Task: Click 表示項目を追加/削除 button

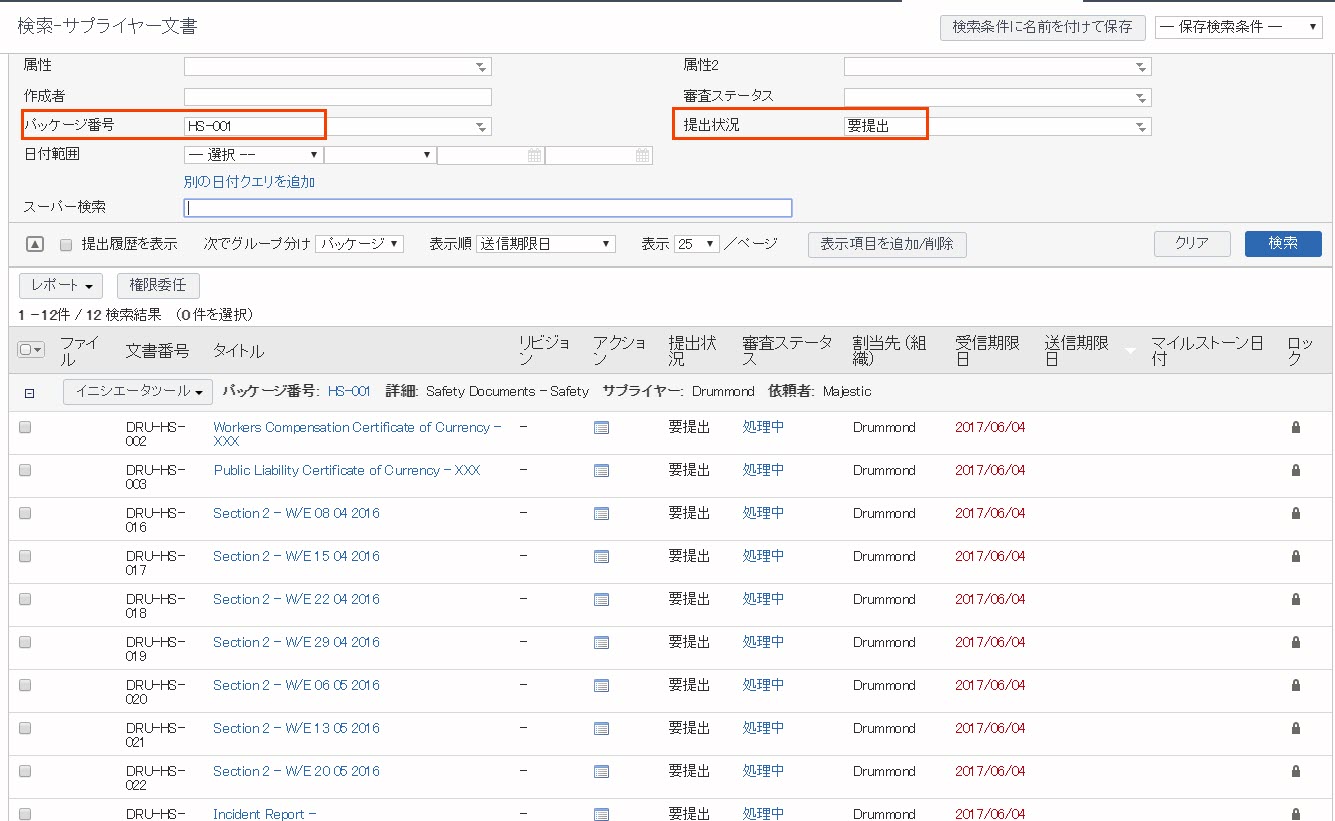Action: click(x=887, y=244)
